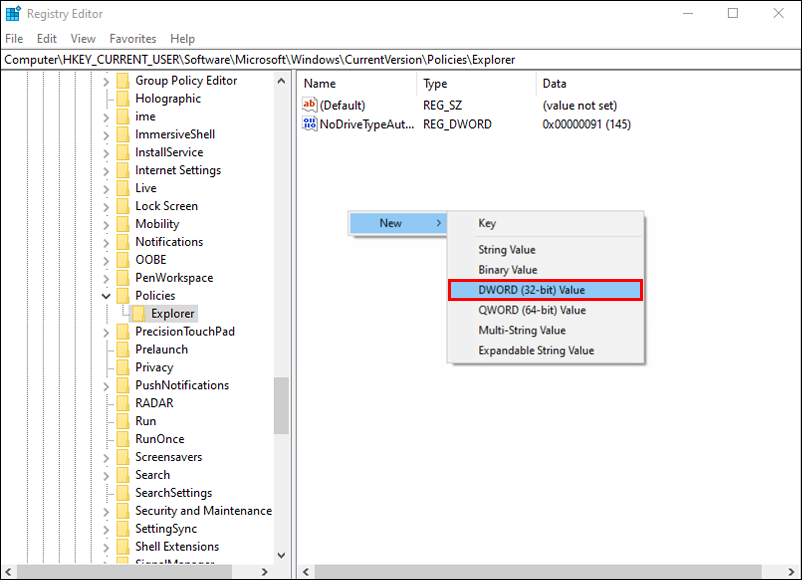The width and height of the screenshot is (802, 580).
Task: Click the NoDriveTypeAutoRun DWORD value icon
Action: click(x=309, y=124)
